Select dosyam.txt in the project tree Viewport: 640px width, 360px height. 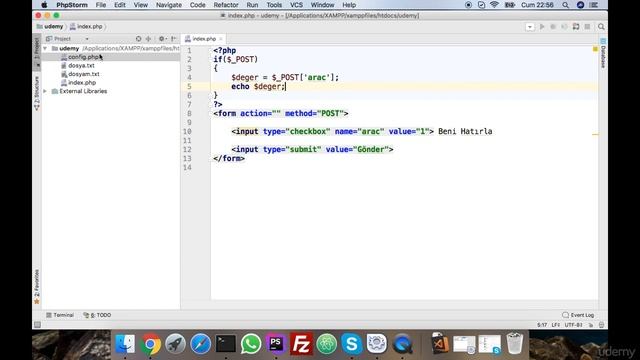80,74
